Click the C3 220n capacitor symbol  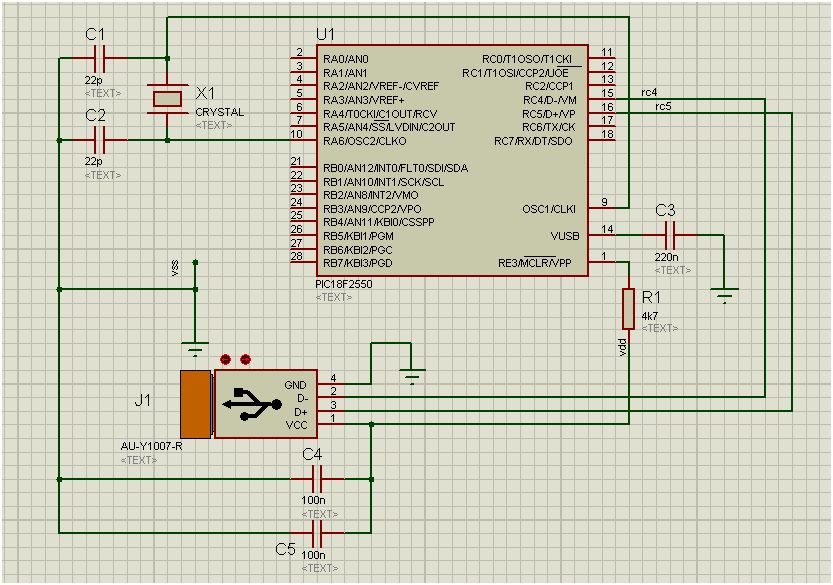click(x=670, y=235)
